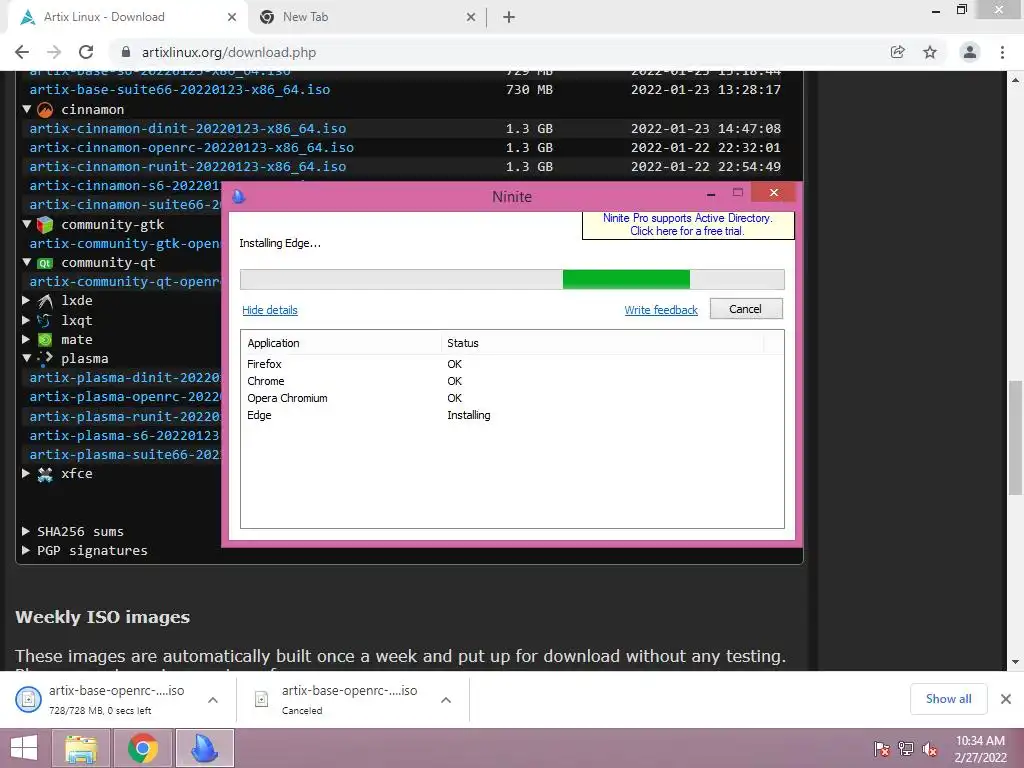The image size is (1024, 768).
Task: Open File Explorer from the taskbar
Action: pyautogui.click(x=81, y=748)
